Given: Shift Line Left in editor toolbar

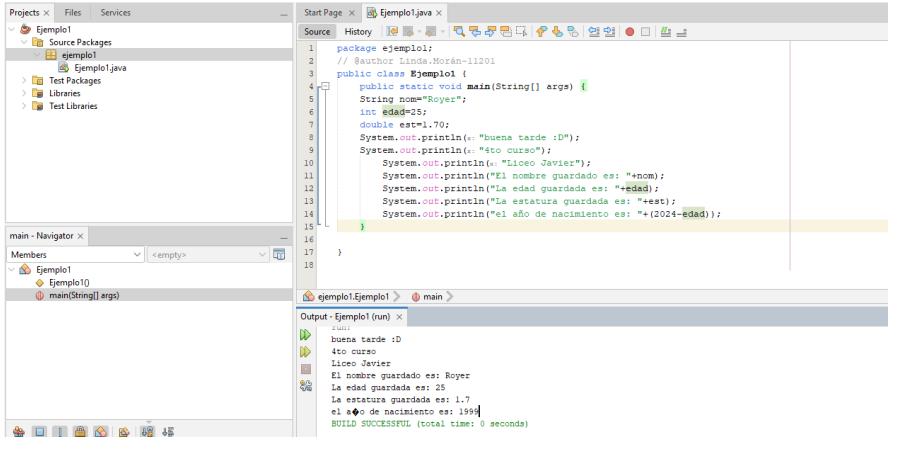Looking at the screenshot, I should [594, 32].
